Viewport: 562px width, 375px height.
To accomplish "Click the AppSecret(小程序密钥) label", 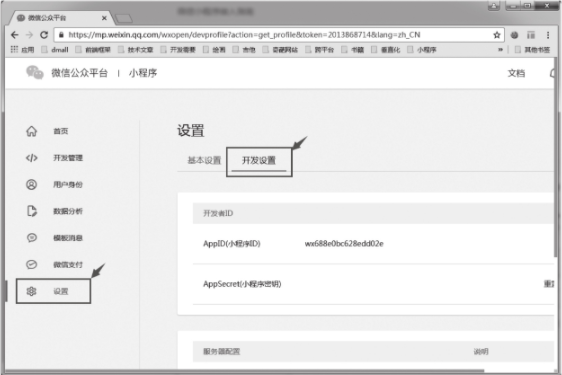I will 242,284.
